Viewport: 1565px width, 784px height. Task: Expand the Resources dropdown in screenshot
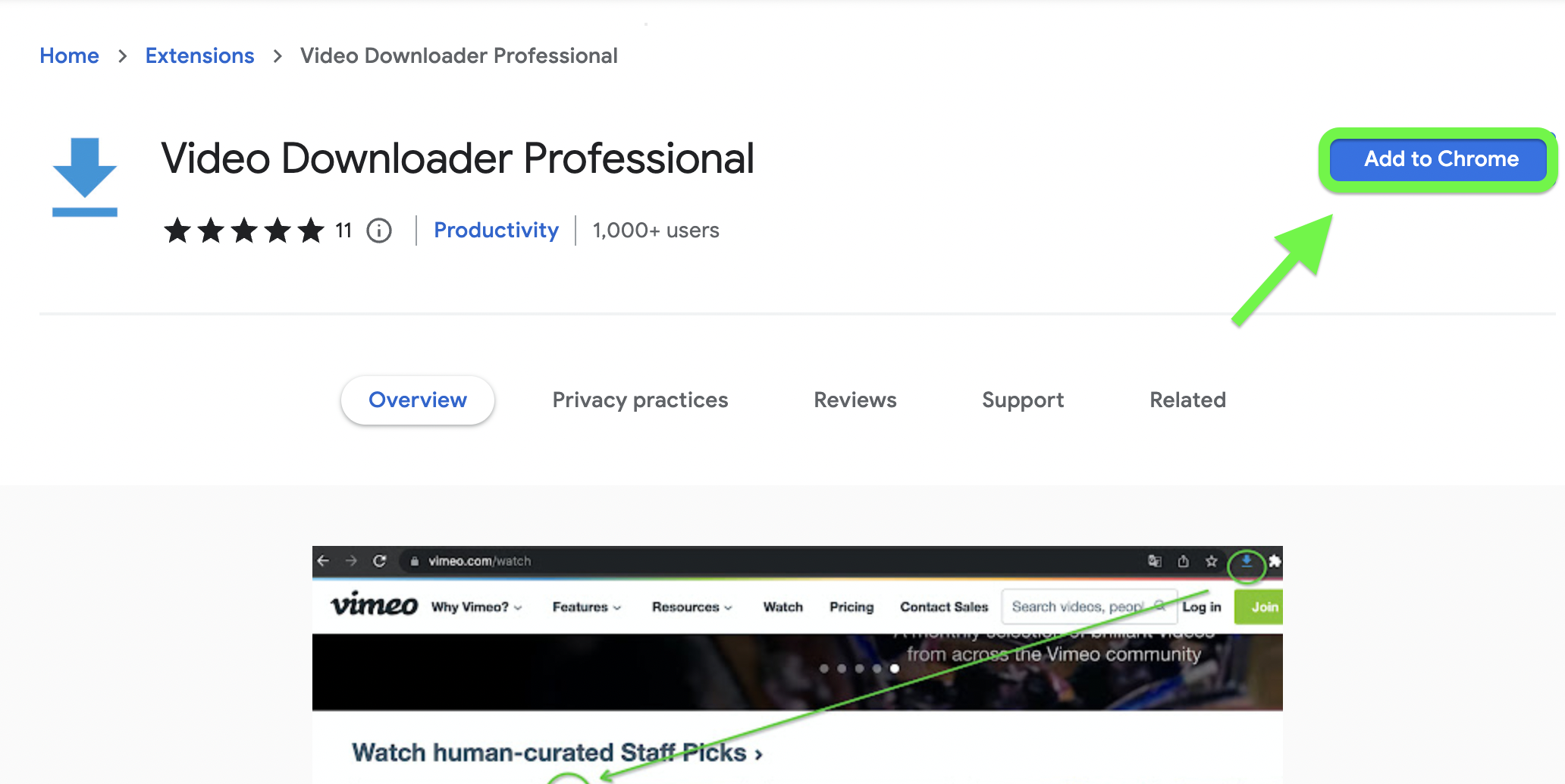coord(692,607)
